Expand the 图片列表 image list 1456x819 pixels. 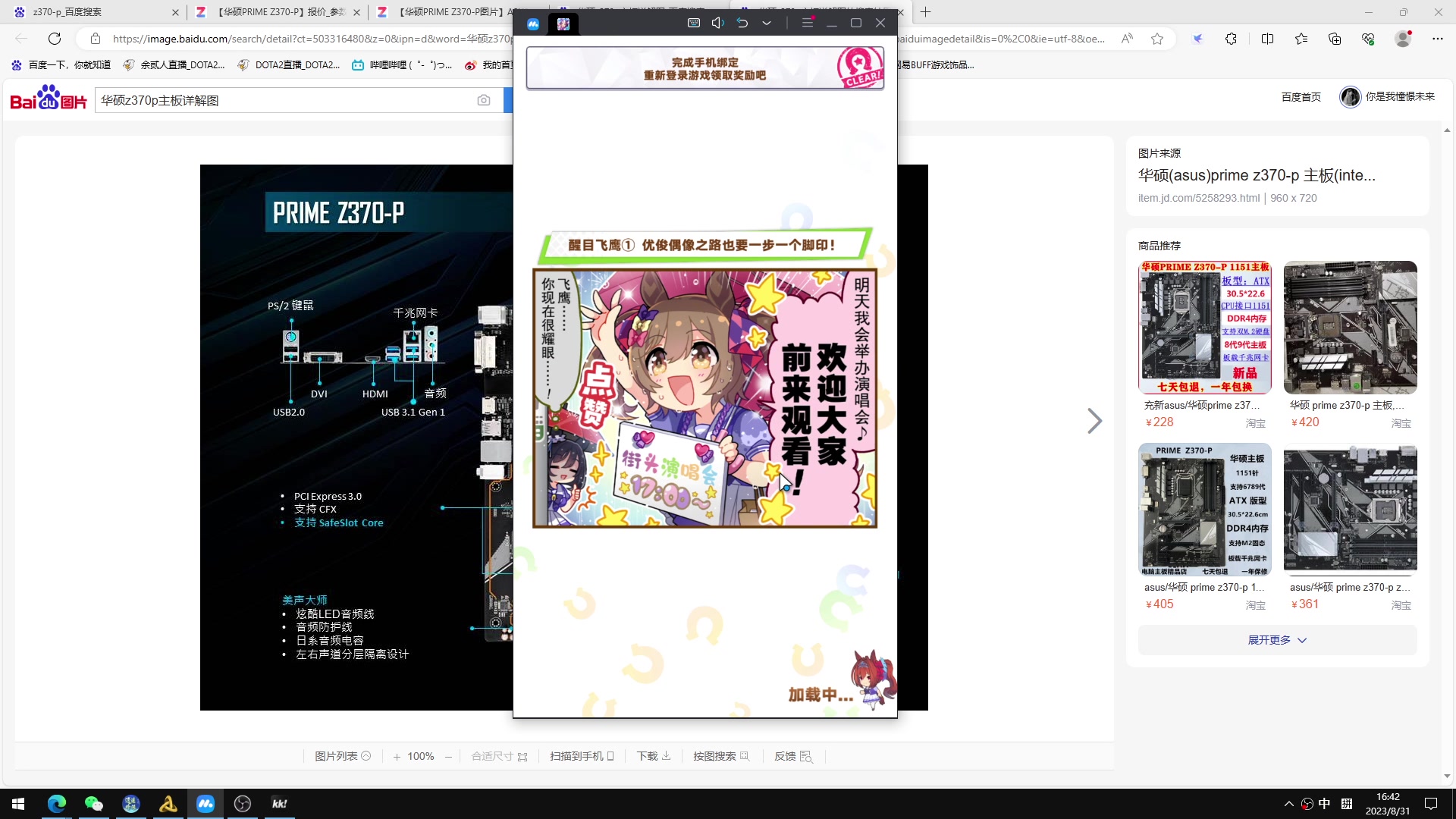tap(343, 756)
